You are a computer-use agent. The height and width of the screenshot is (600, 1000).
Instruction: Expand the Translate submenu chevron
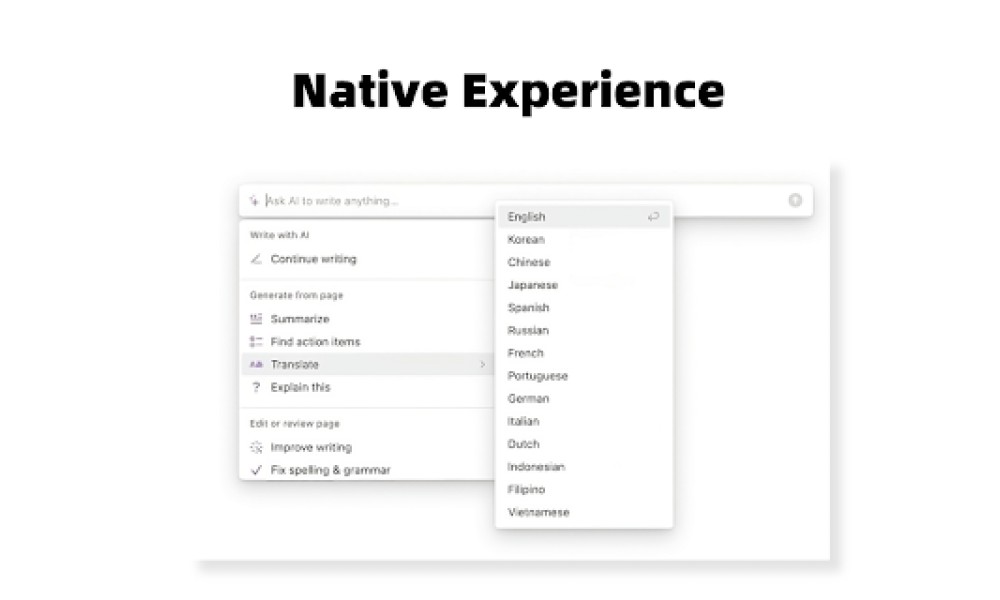[483, 365]
